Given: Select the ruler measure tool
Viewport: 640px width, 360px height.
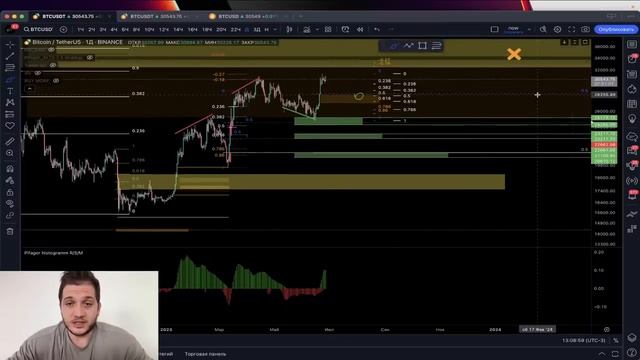Looking at the screenshot, I should (10, 142).
